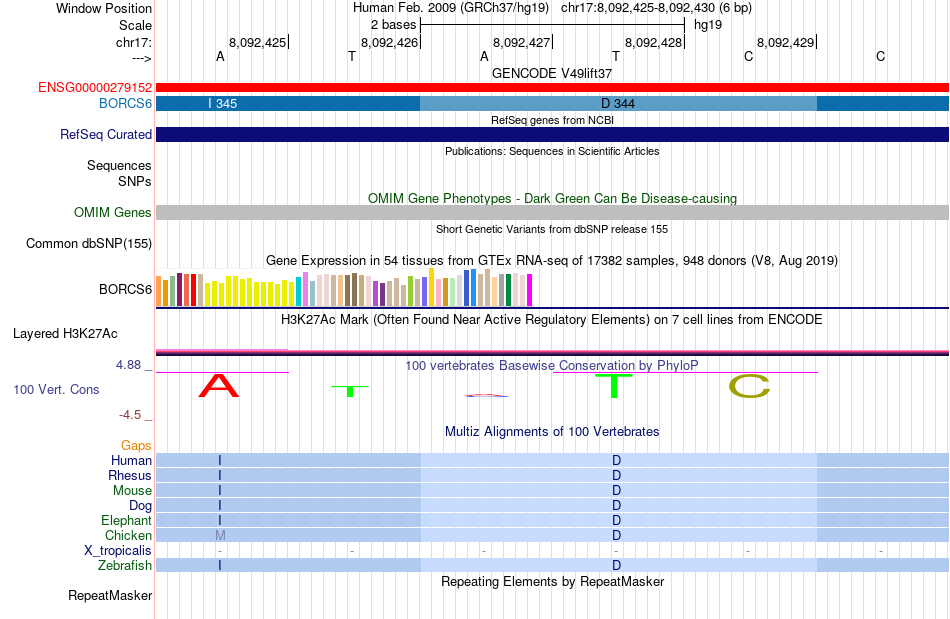The image size is (950, 619).
Task: Click the M residue in Chicken row
Action: [220, 535]
